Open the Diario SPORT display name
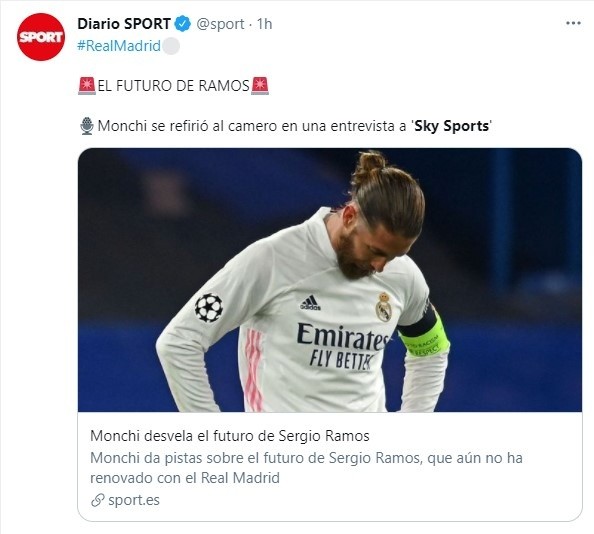Viewport: 594px width, 534px height. tap(124, 24)
